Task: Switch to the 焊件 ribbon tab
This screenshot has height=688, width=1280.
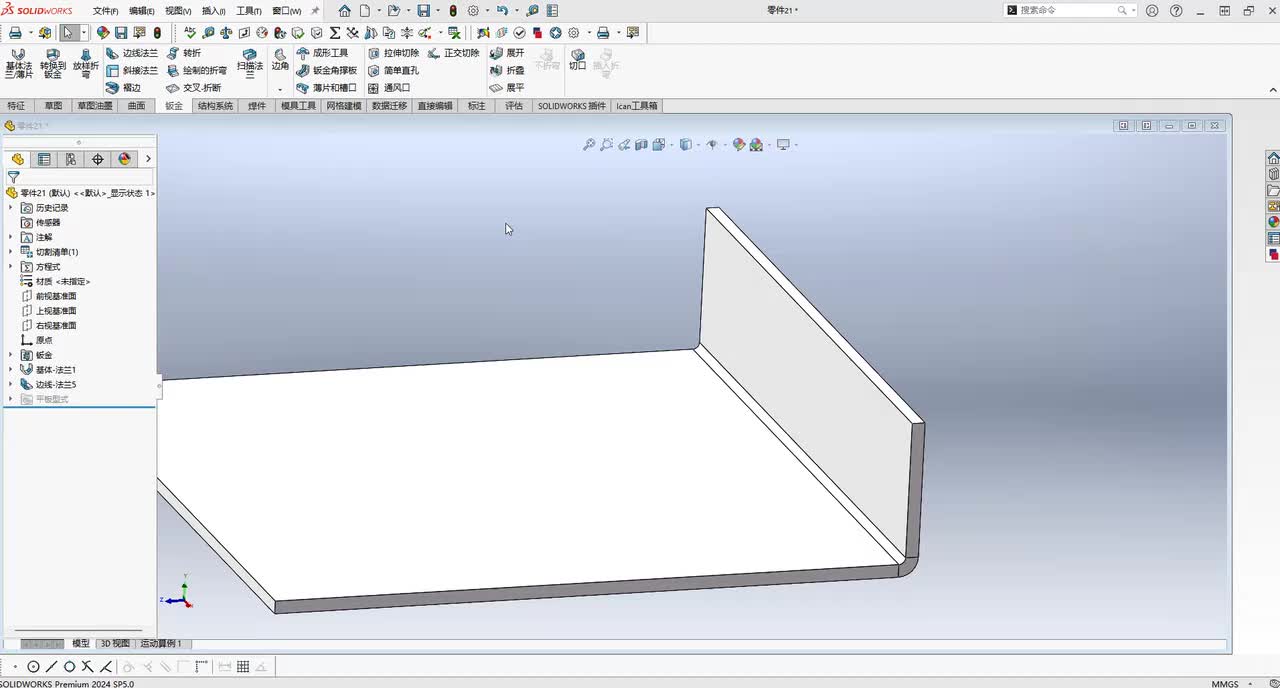Action: click(x=257, y=106)
